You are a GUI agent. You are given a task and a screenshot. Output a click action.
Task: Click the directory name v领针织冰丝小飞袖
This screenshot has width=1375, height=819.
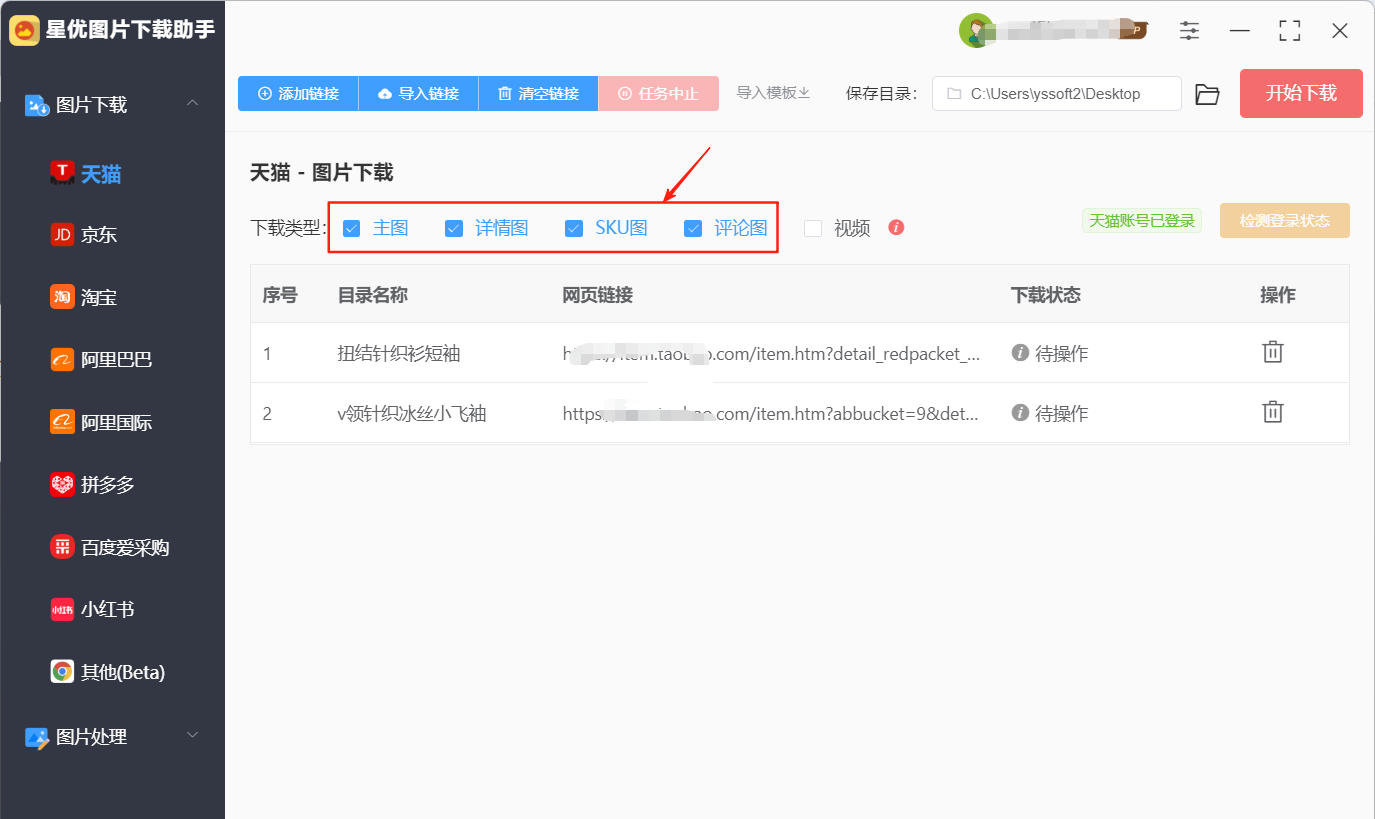[x=412, y=413]
